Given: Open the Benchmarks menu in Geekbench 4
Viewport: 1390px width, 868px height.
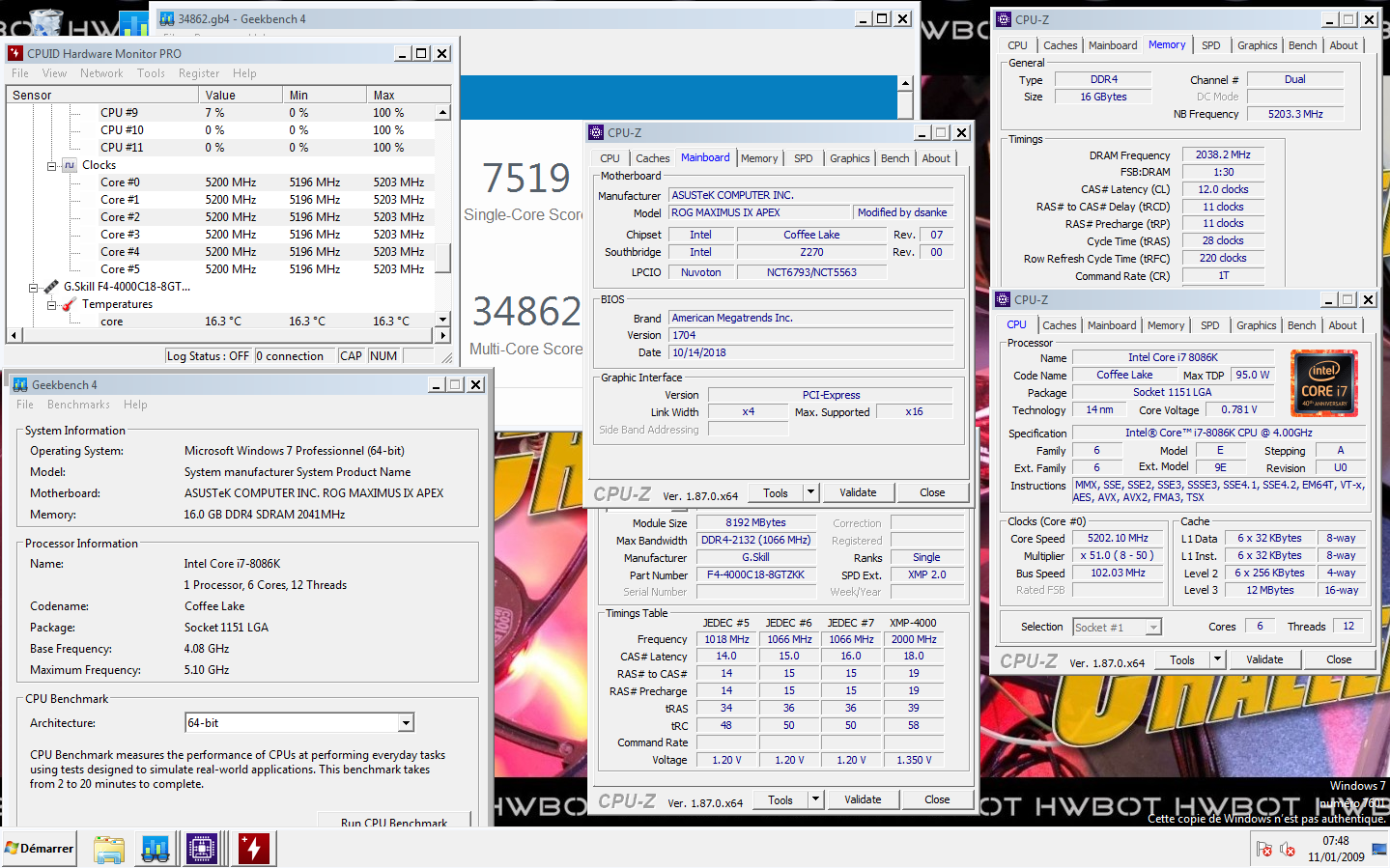Looking at the screenshot, I should click(78, 405).
